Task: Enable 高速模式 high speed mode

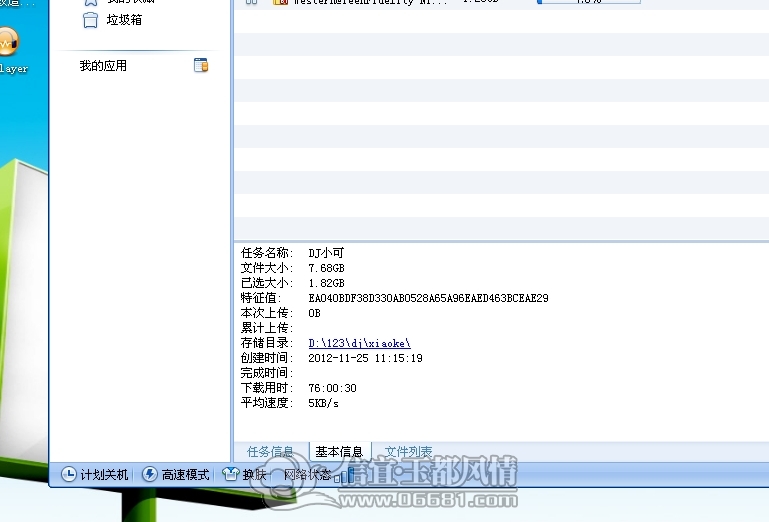Action: [185, 474]
